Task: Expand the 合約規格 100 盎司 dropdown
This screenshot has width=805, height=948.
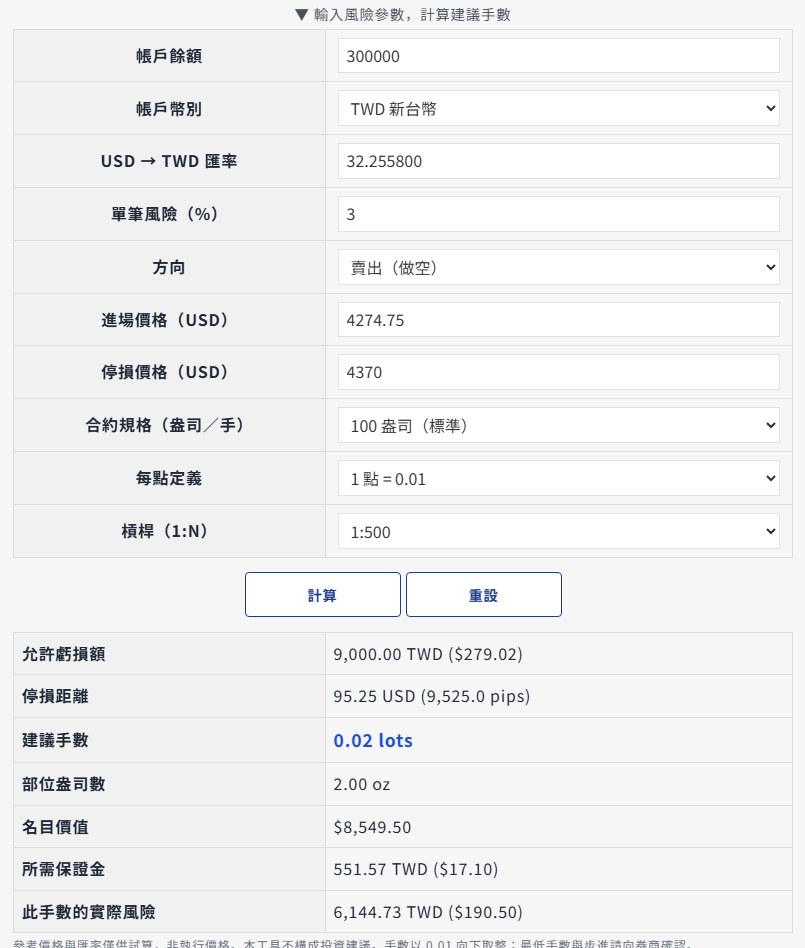Action: (558, 425)
